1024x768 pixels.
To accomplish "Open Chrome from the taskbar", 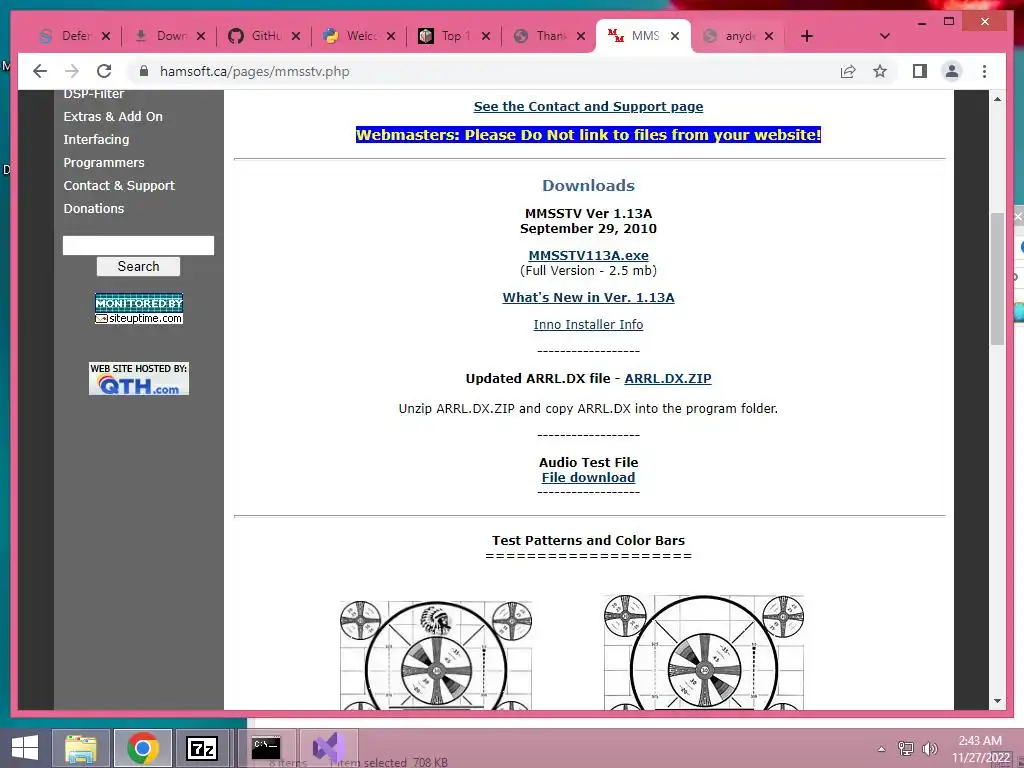I will (x=143, y=748).
